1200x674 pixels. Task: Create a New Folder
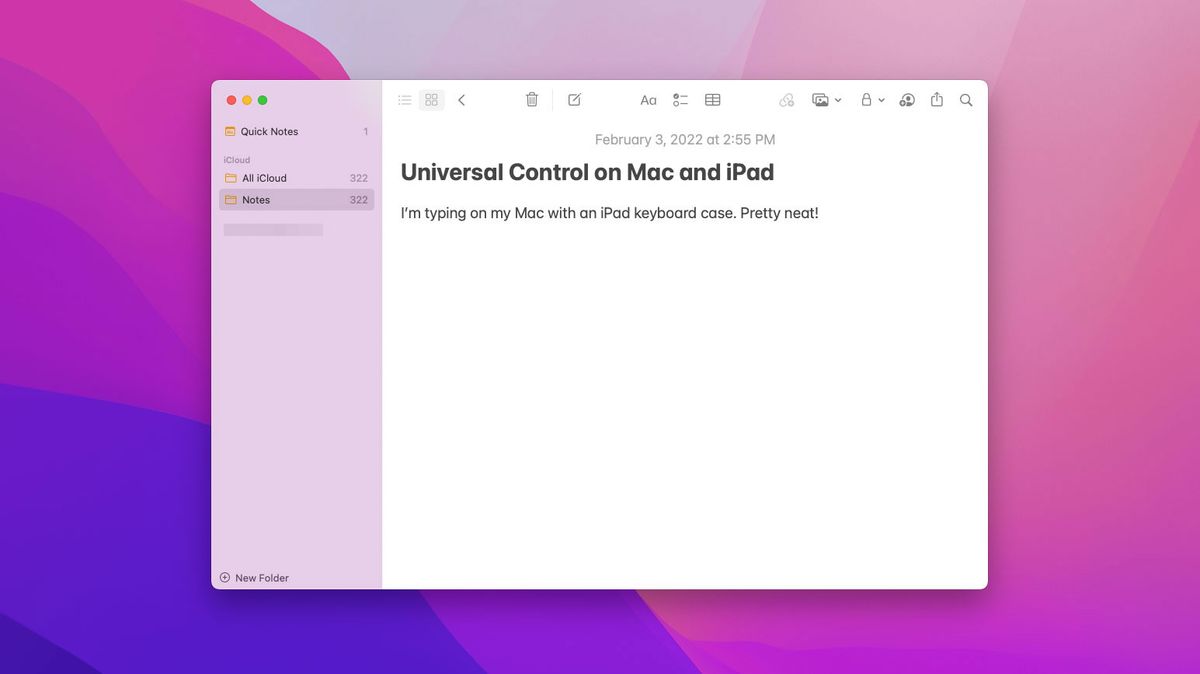pyautogui.click(x=254, y=577)
